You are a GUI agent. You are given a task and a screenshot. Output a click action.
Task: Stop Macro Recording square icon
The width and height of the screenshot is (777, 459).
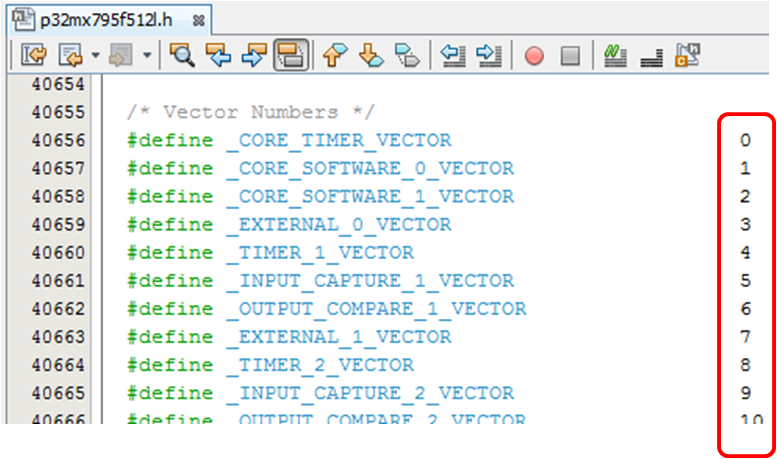tap(570, 55)
